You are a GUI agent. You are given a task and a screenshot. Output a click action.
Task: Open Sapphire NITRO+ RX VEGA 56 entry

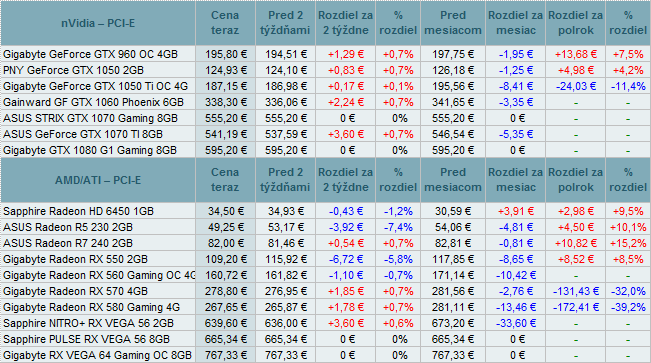[88, 323]
